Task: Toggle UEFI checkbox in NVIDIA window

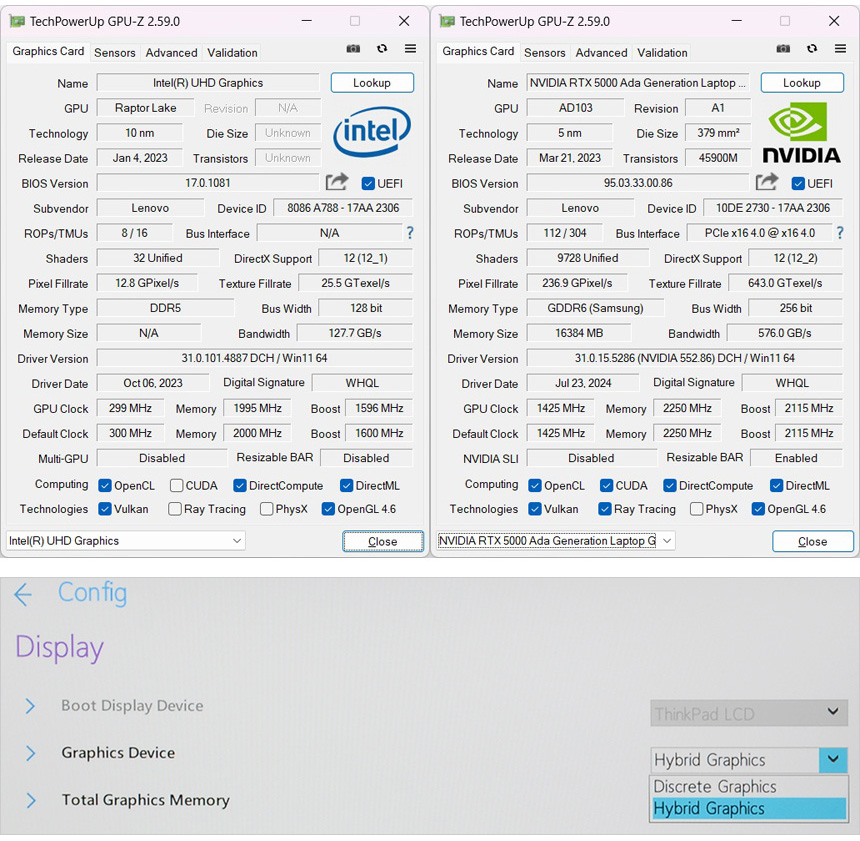Action: [798, 184]
